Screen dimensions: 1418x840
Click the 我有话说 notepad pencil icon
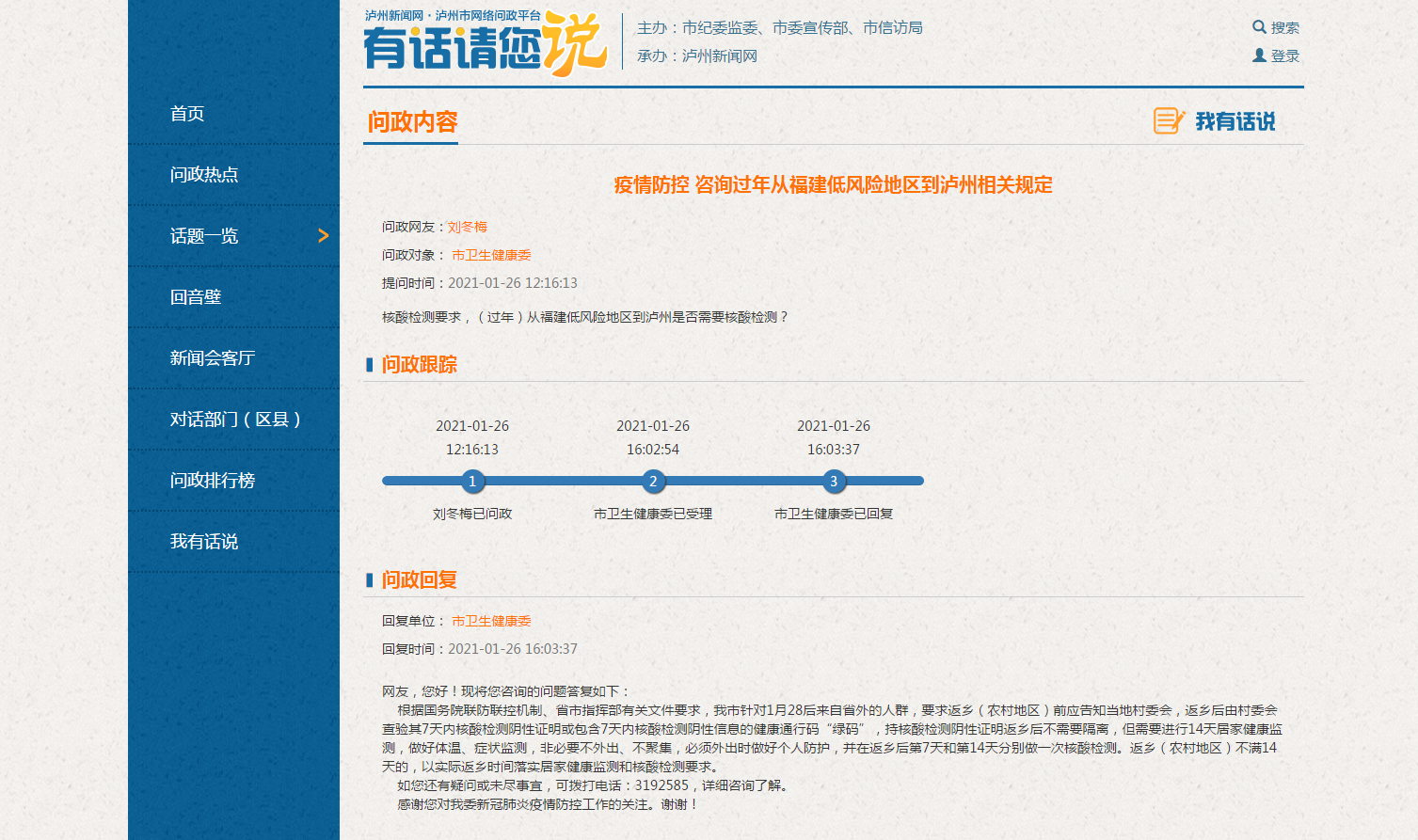tap(1169, 121)
